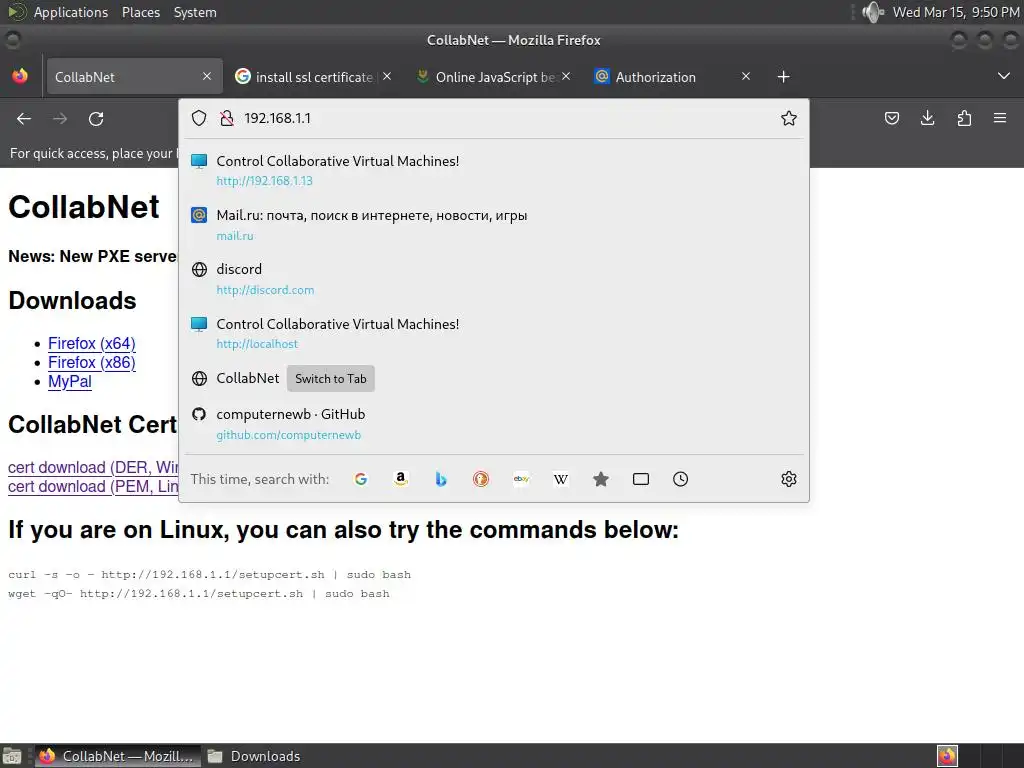Search Bookmarks using the star icon
This screenshot has width=1024, height=768.
[x=601, y=479]
